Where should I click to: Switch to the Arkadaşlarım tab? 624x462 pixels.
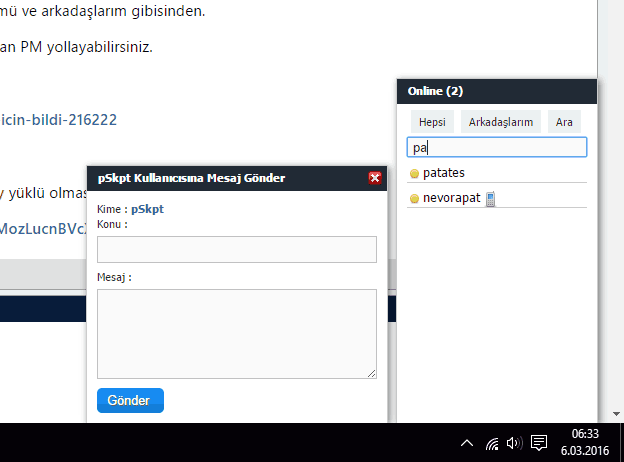tap(501, 122)
